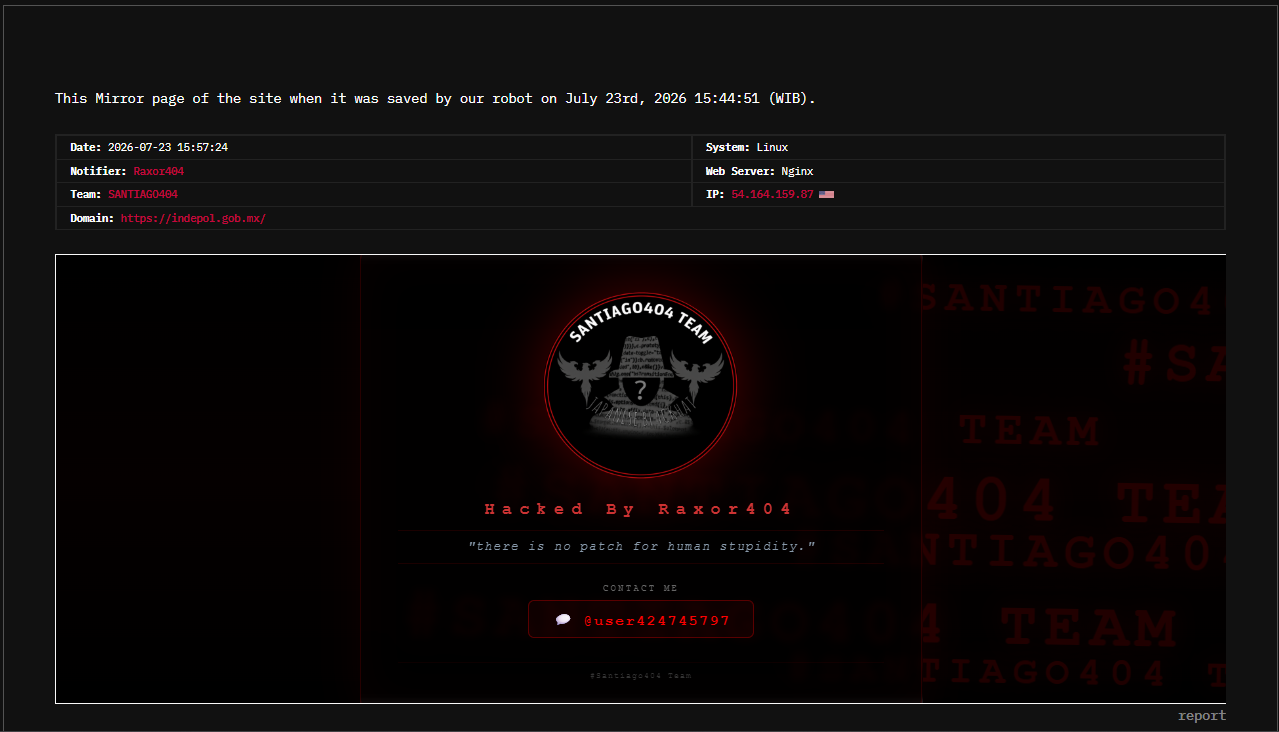Click the #Santiago404 Team footer text

(640, 676)
